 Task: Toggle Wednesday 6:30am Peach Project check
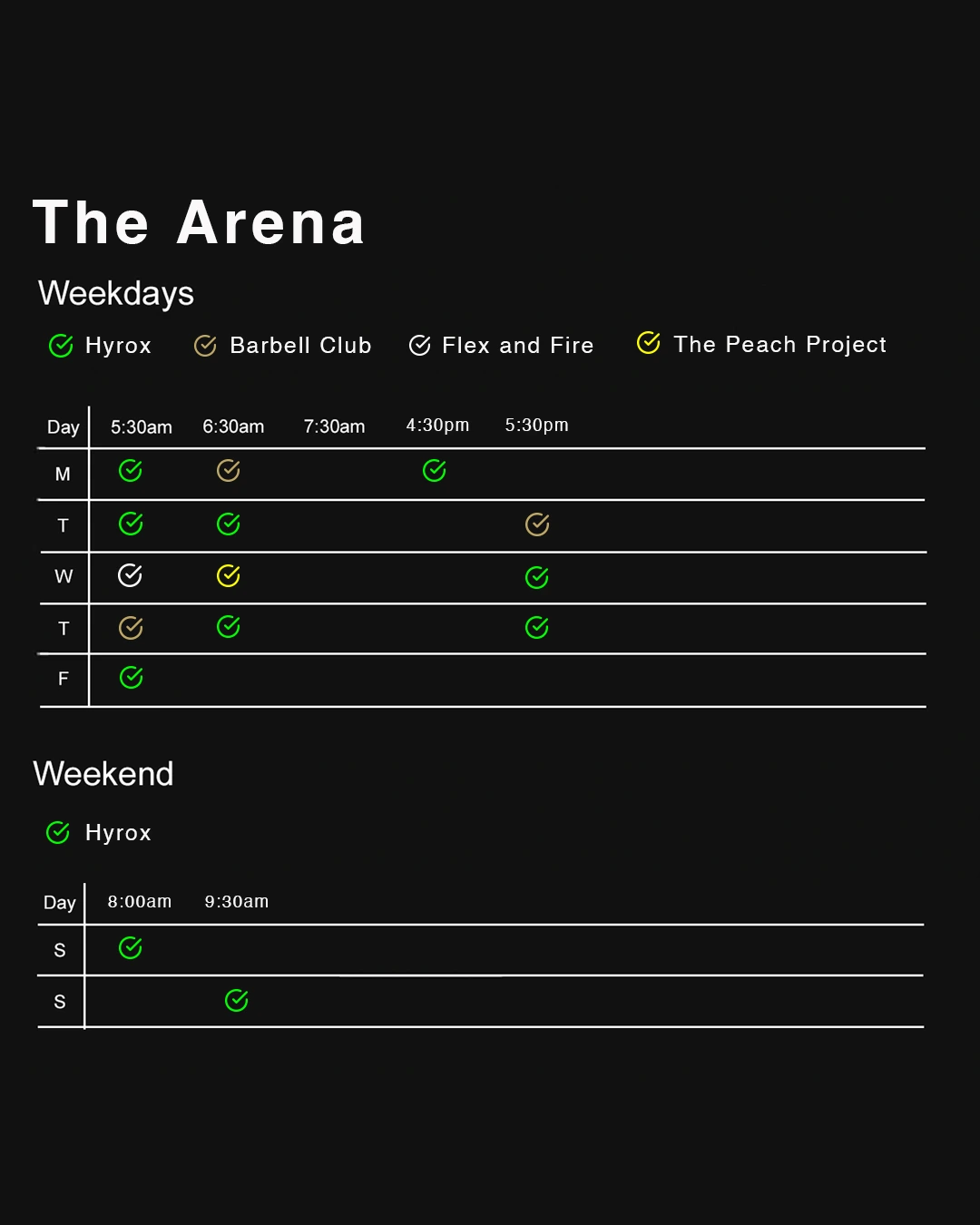[229, 575]
